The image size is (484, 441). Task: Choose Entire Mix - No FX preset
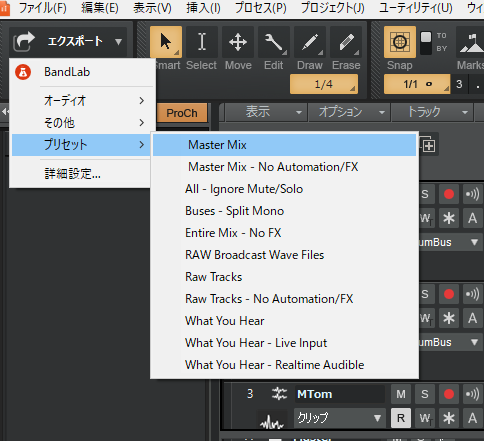tap(284, 233)
